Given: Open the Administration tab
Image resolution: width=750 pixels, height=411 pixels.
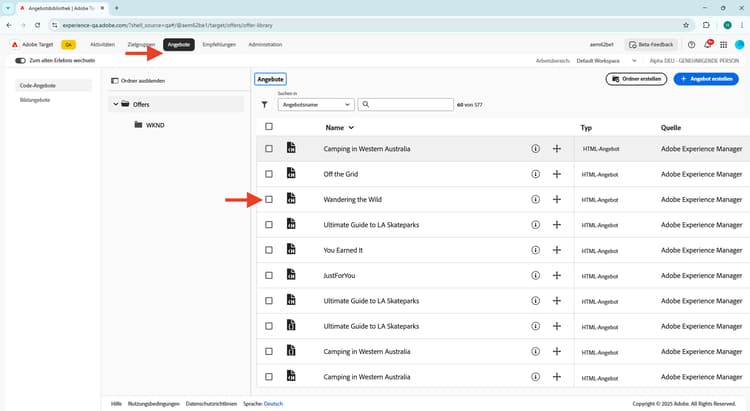Looking at the screenshot, I should coord(265,44).
